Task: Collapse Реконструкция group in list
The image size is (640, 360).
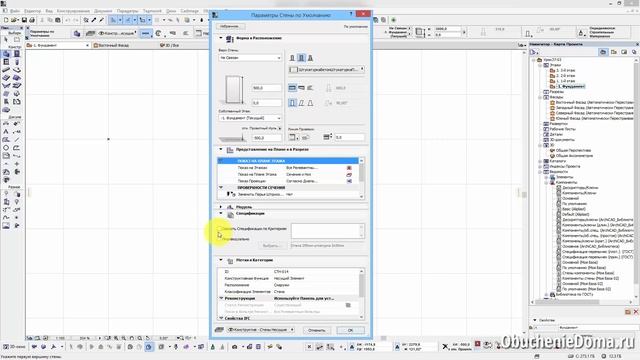Action: tap(221, 298)
